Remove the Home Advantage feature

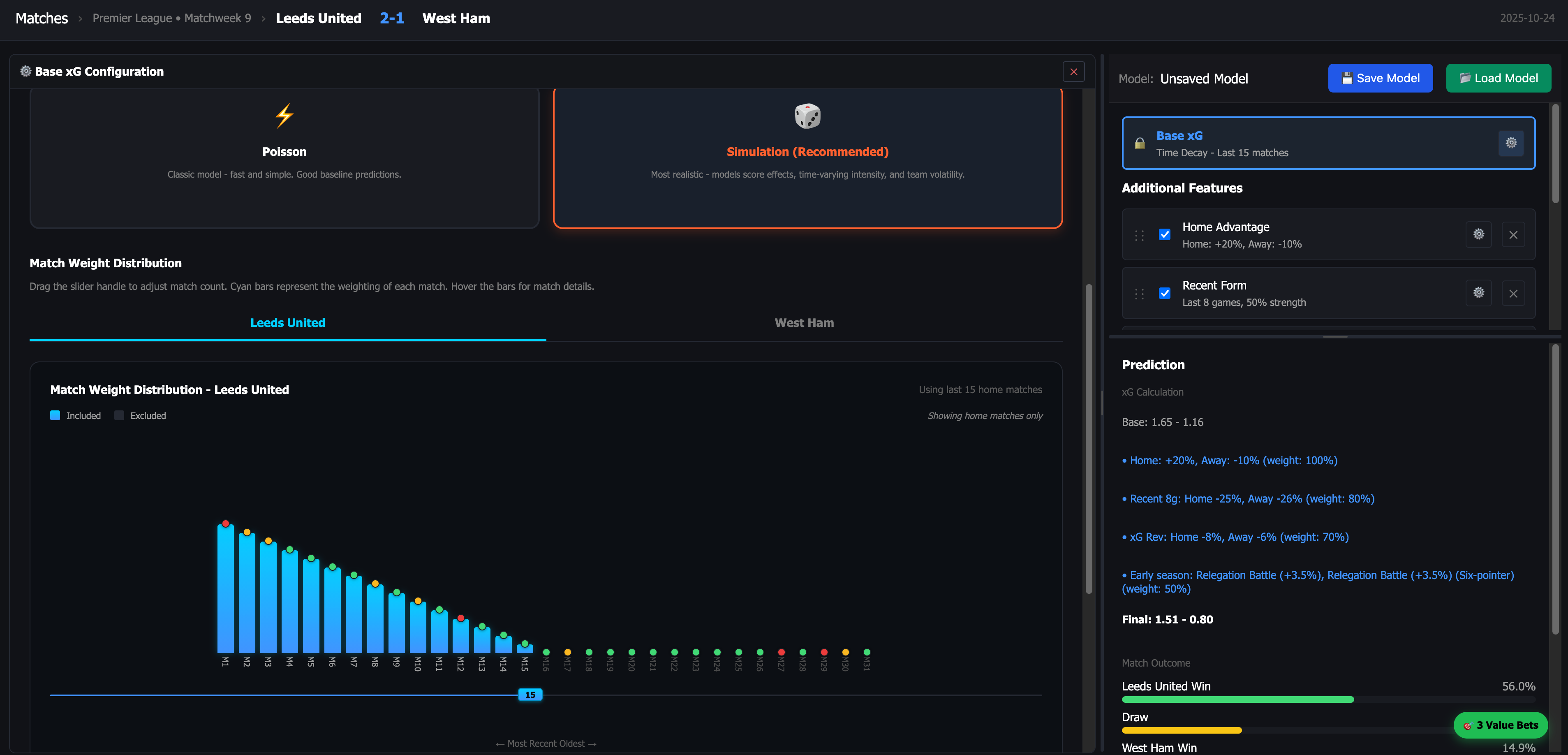click(1514, 234)
